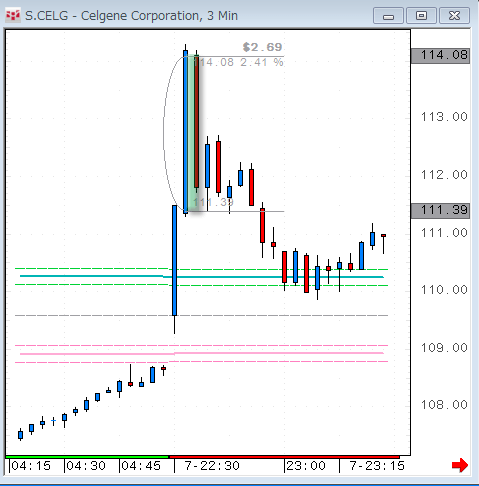Image resolution: width=479 pixels, height=486 pixels.
Task: Click the gray dashed horizontal line near 109.50
Action: coord(201,315)
